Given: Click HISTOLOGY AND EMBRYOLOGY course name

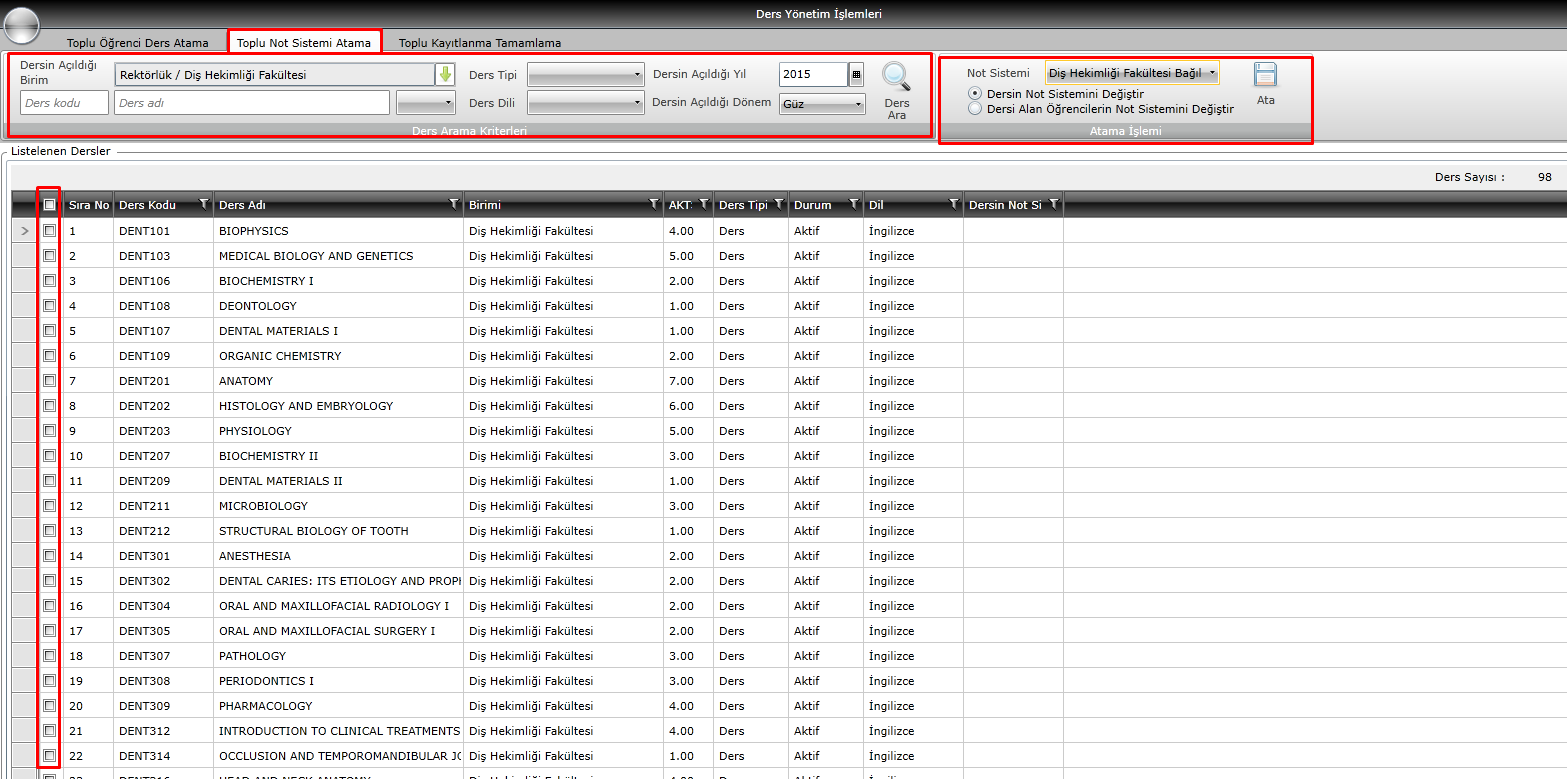Looking at the screenshot, I should click(x=306, y=406).
